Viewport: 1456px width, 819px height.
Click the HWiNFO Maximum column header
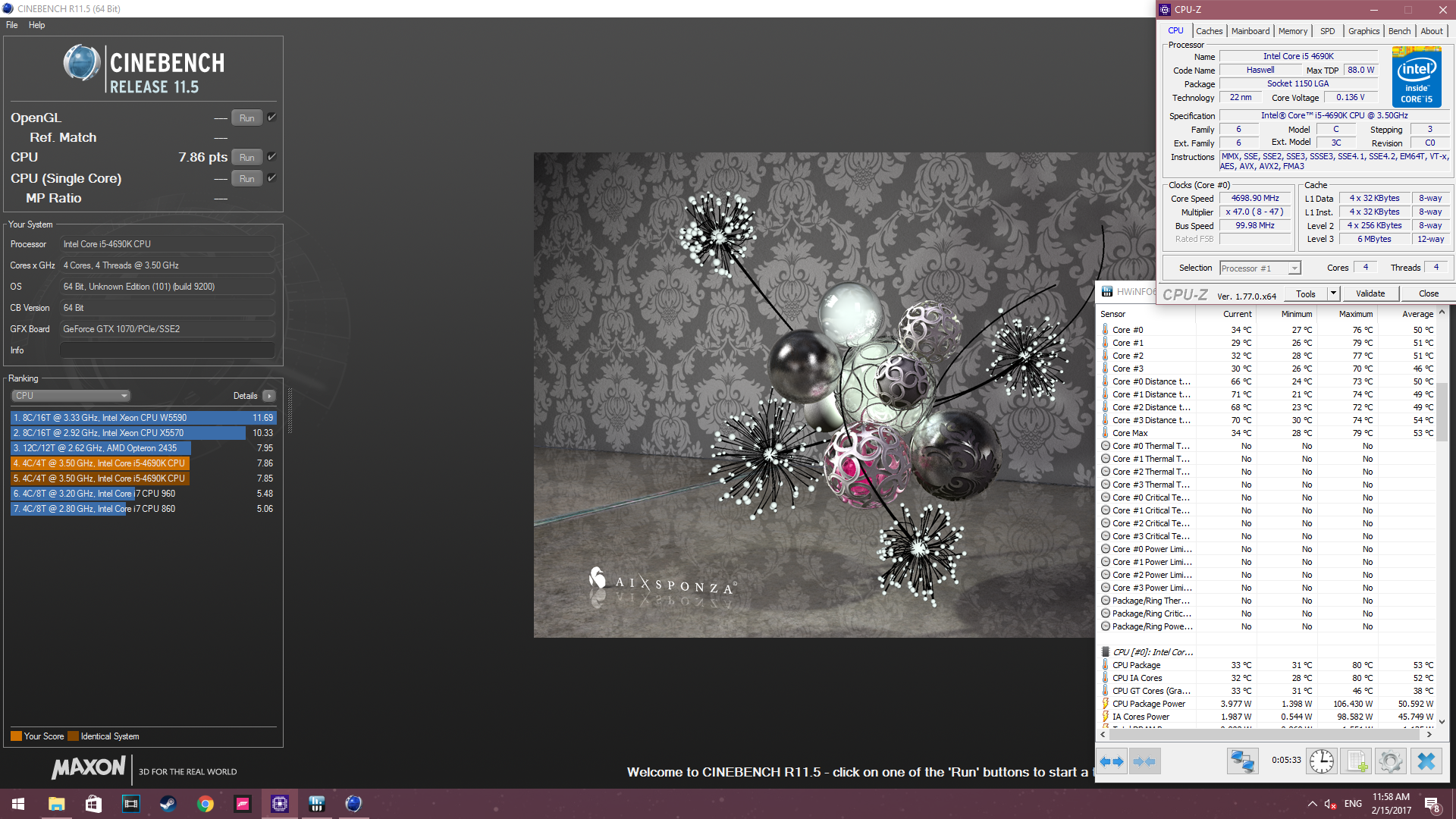point(1355,314)
